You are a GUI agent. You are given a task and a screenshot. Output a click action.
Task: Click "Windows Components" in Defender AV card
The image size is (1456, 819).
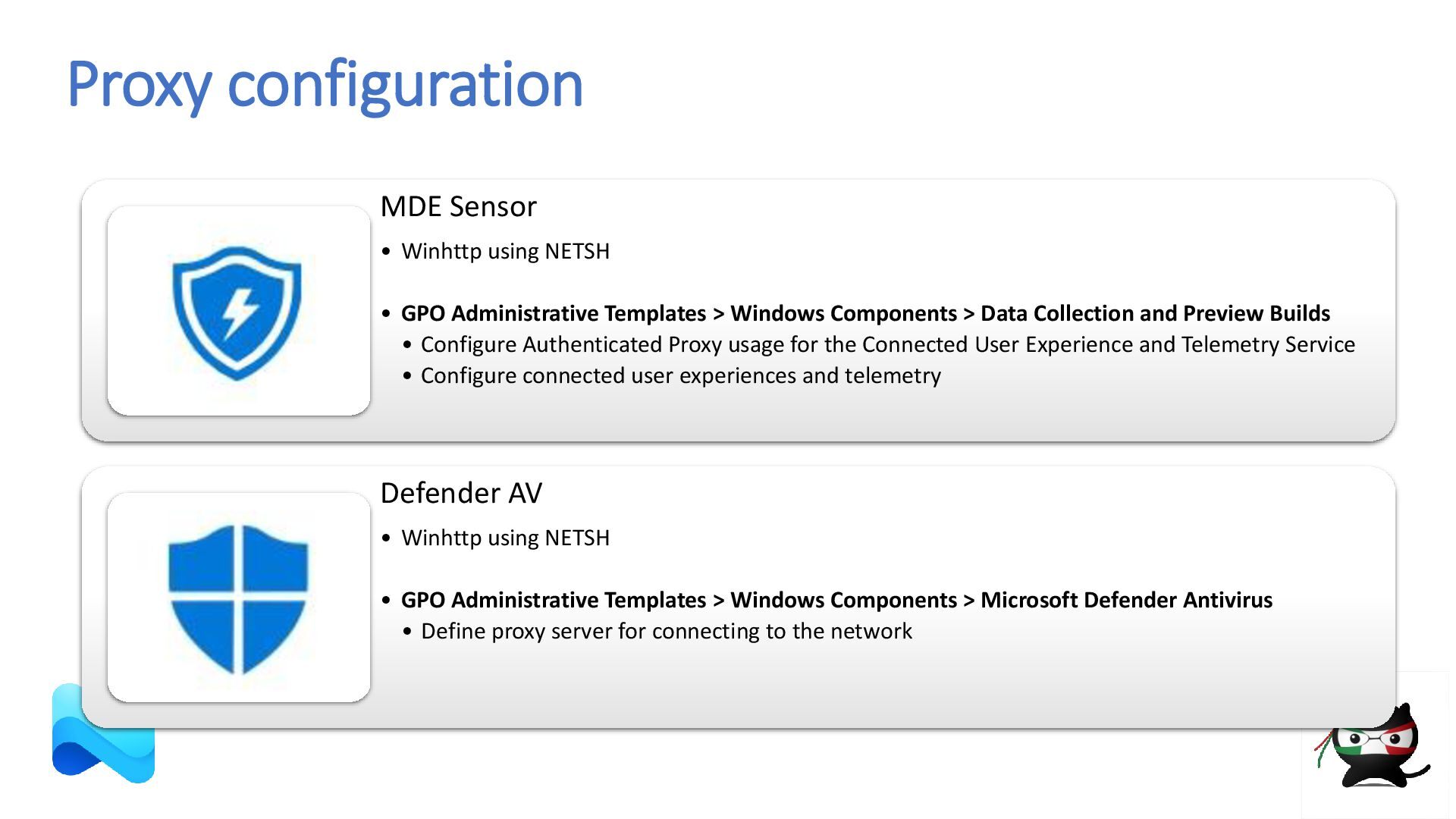click(x=843, y=600)
